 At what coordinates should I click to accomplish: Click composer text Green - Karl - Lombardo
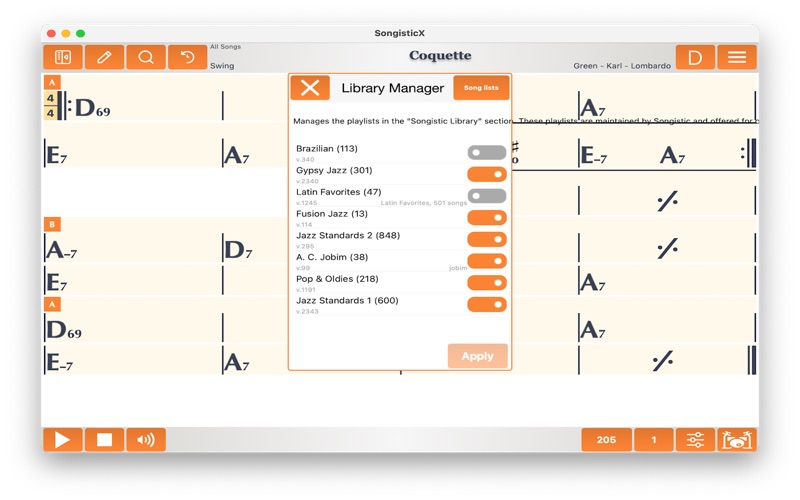click(622, 66)
